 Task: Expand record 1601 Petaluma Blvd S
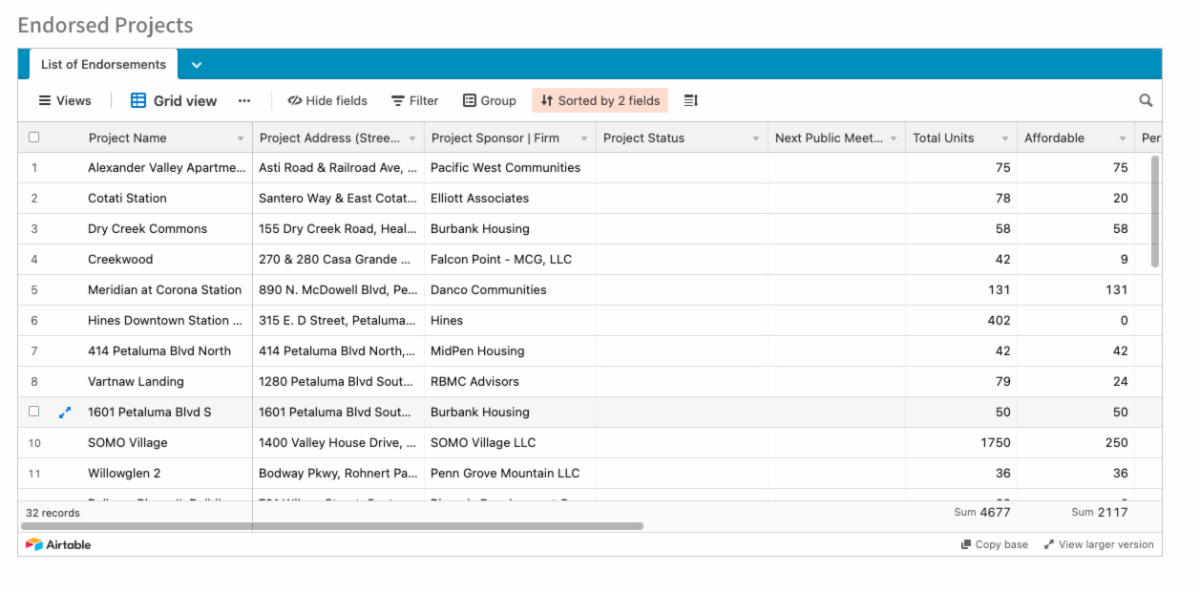66,412
